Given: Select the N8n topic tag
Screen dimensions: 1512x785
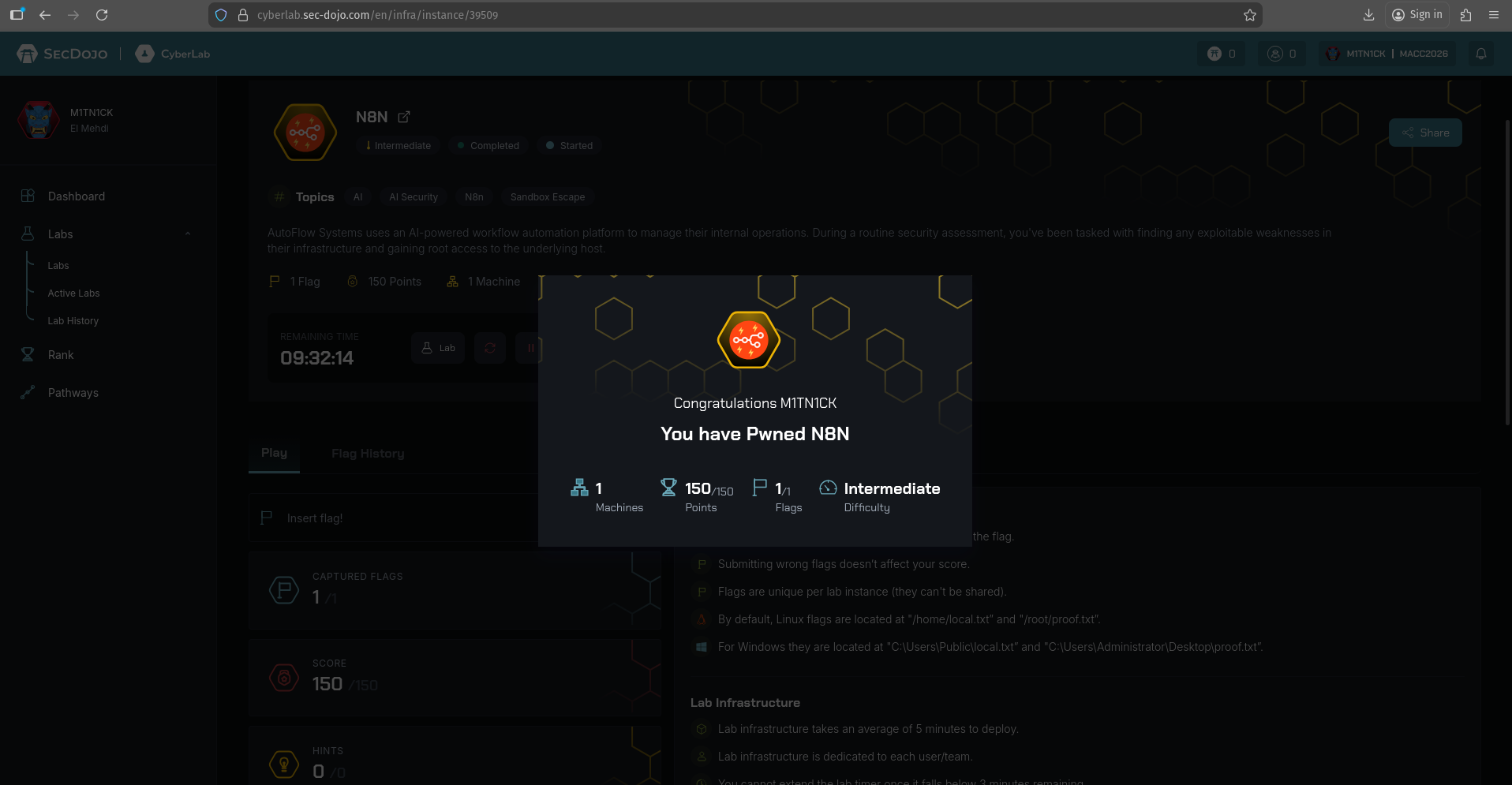Looking at the screenshot, I should (474, 197).
